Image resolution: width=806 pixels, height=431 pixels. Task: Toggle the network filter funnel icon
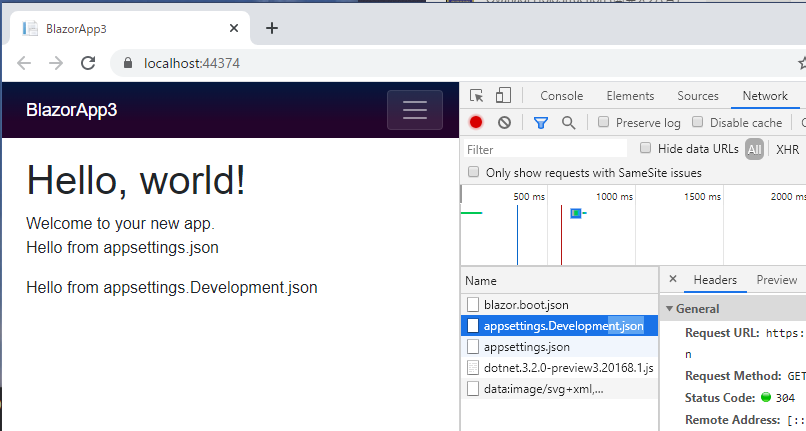[541, 122]
